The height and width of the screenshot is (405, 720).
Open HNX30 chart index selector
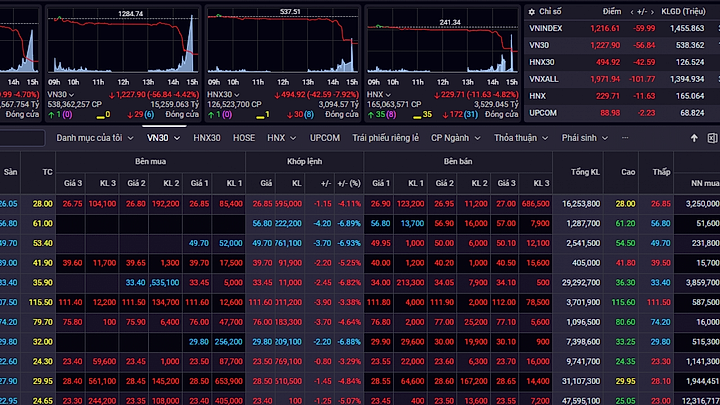click(223, 95)
